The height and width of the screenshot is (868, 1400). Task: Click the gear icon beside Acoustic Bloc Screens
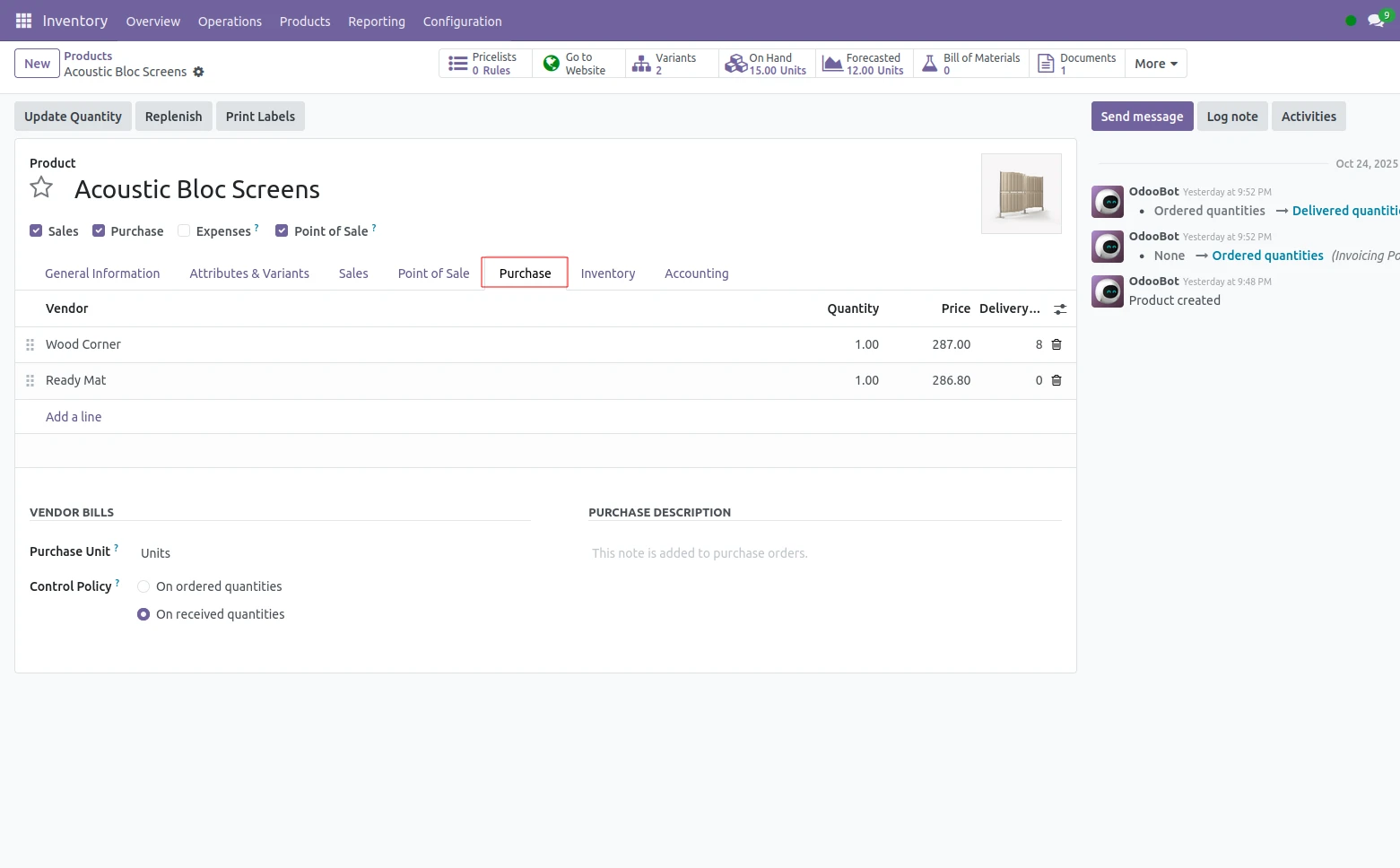199,72
